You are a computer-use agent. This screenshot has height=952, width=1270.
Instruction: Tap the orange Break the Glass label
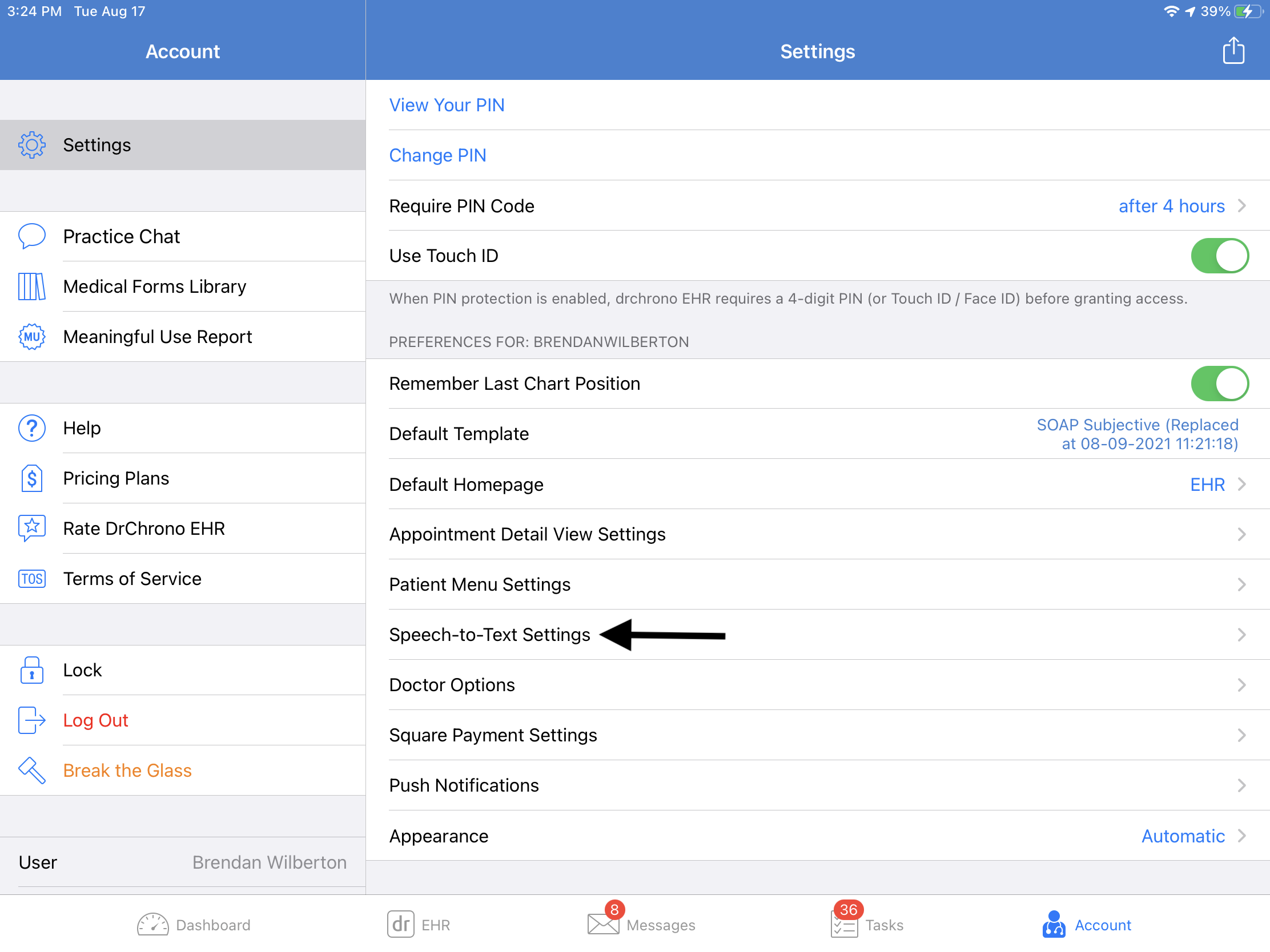tap(127, 770)
